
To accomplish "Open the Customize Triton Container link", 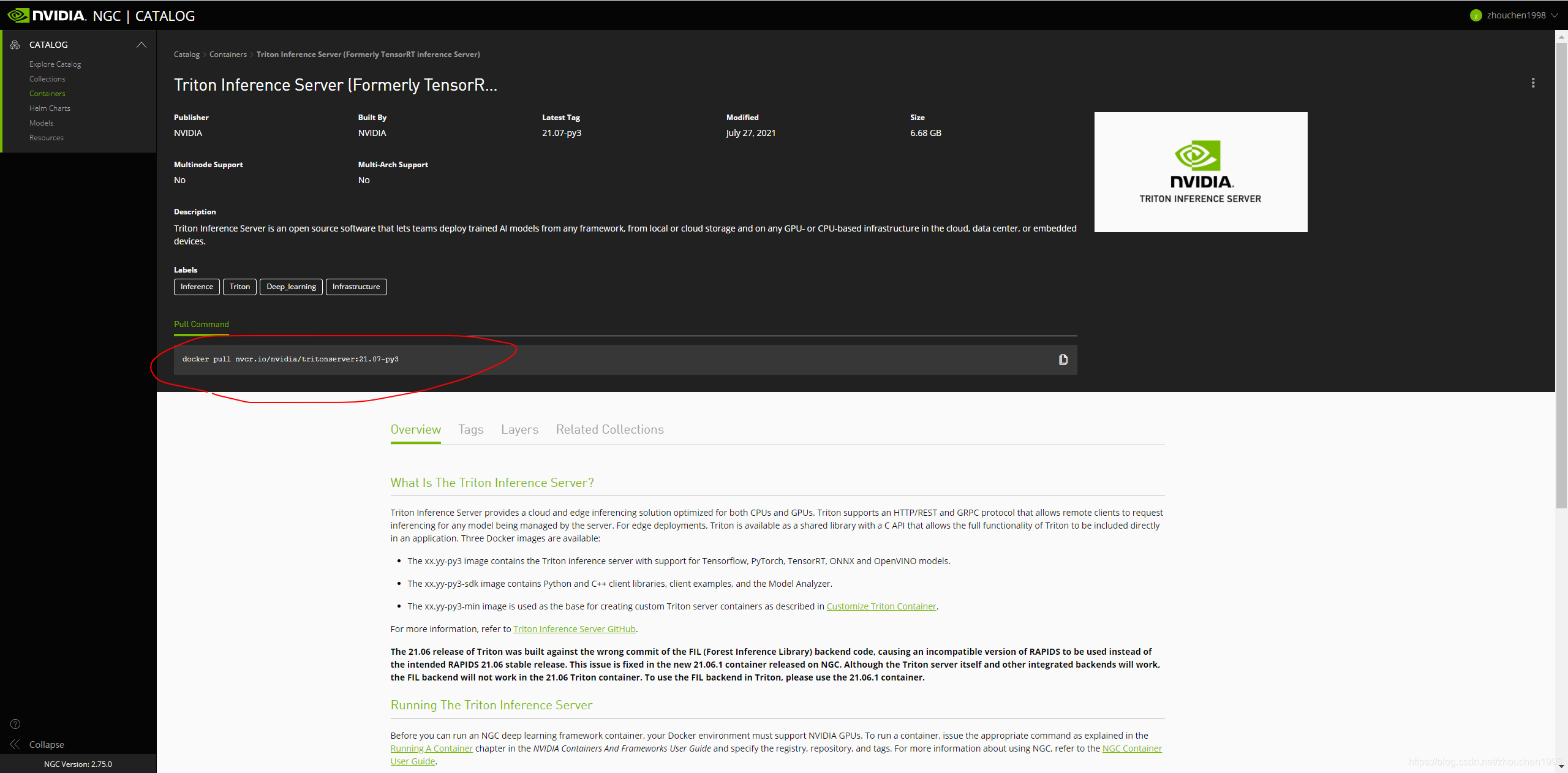I will [x=881, y=606].
